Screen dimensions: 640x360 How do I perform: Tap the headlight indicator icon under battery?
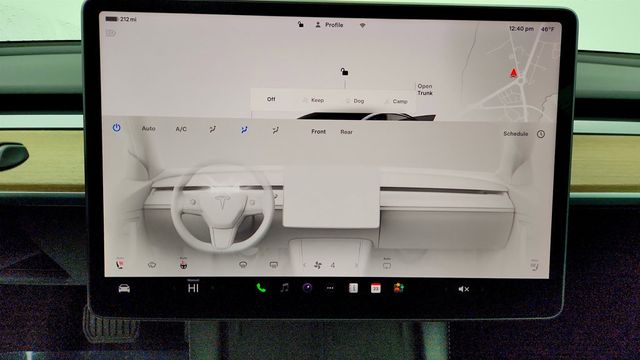coord(111,33)
